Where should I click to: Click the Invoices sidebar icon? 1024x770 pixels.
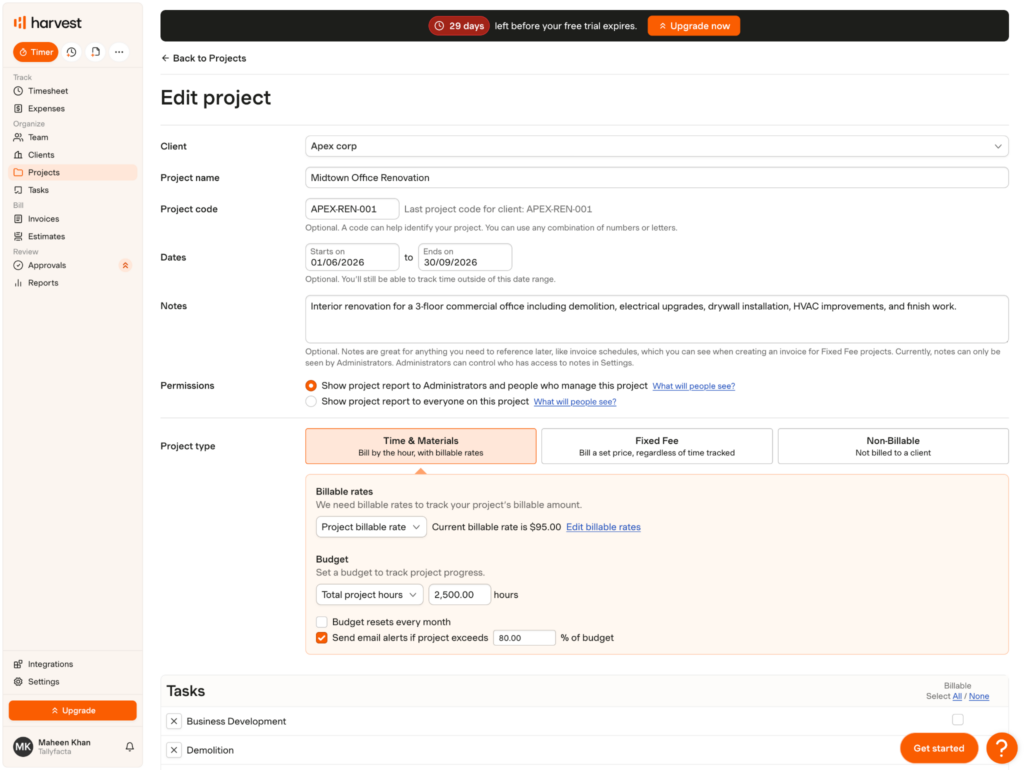[18, 219]
